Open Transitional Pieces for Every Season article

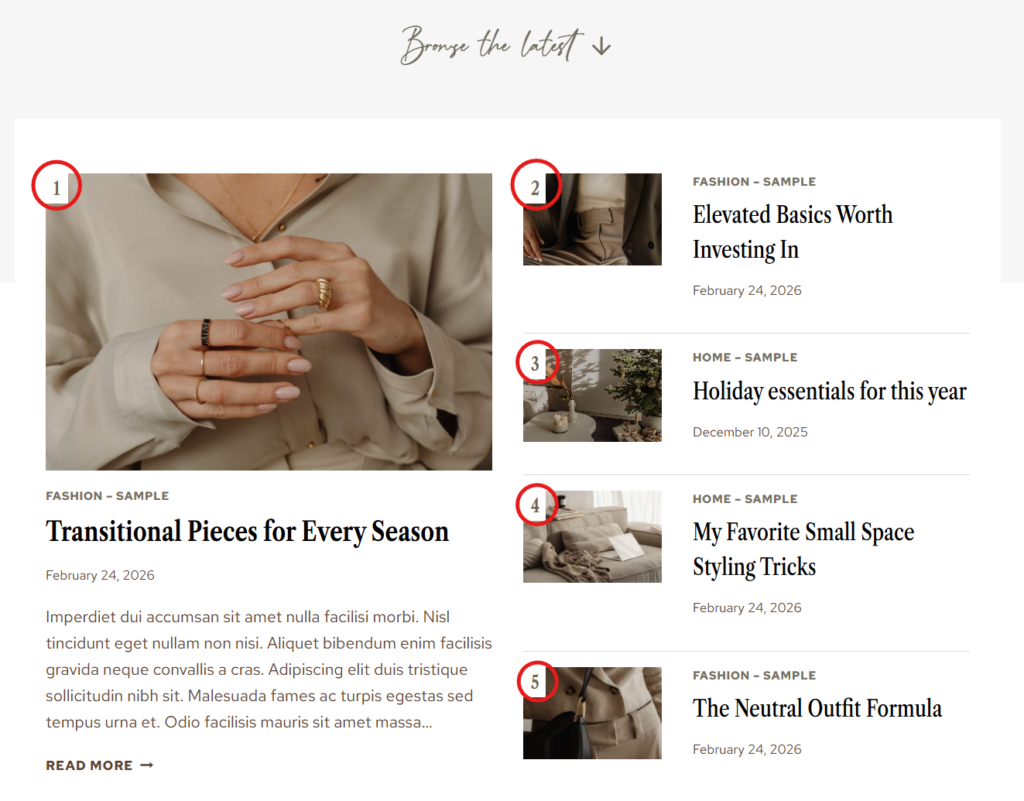247,531
